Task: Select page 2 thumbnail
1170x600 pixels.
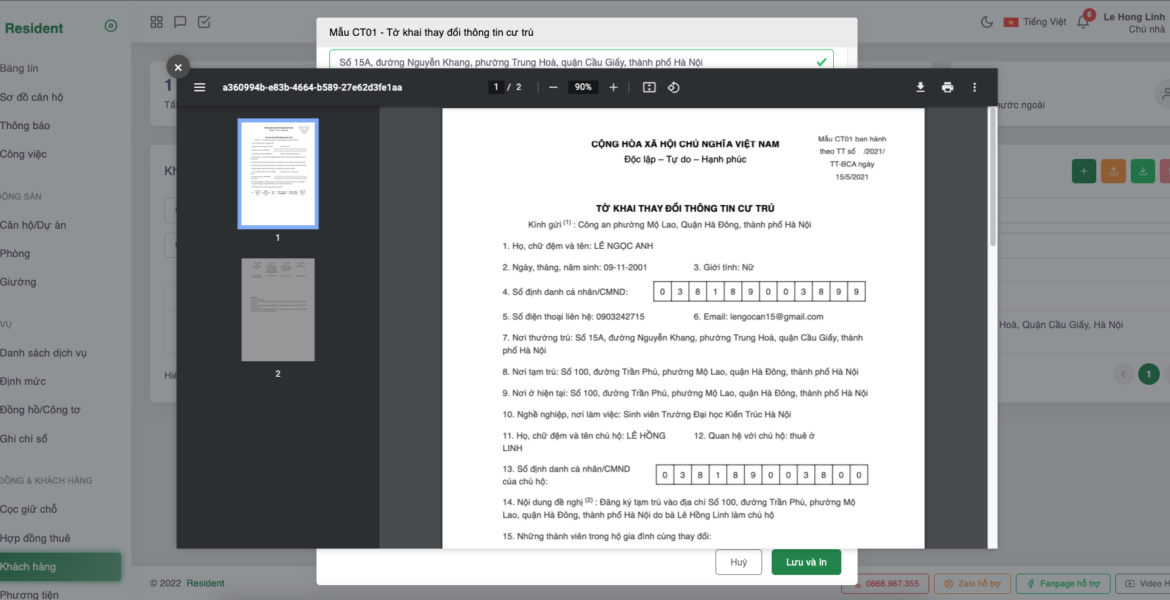Action: tap(278, 310)
